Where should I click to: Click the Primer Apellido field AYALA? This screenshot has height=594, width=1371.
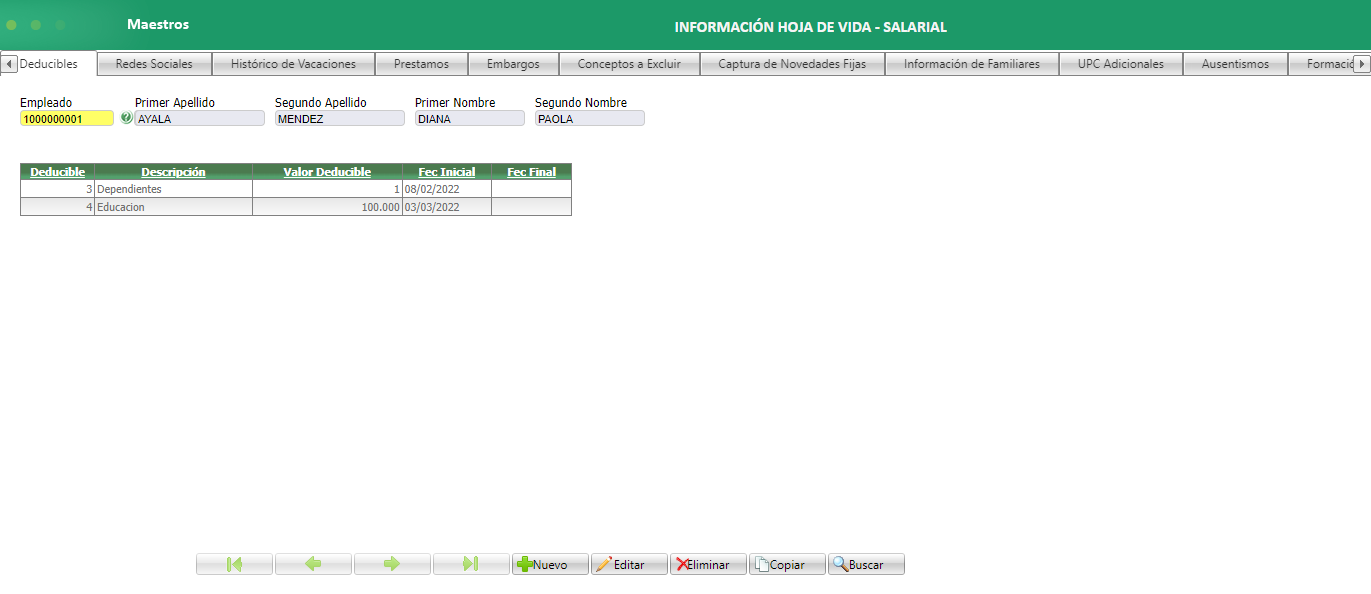pos(200,118)
